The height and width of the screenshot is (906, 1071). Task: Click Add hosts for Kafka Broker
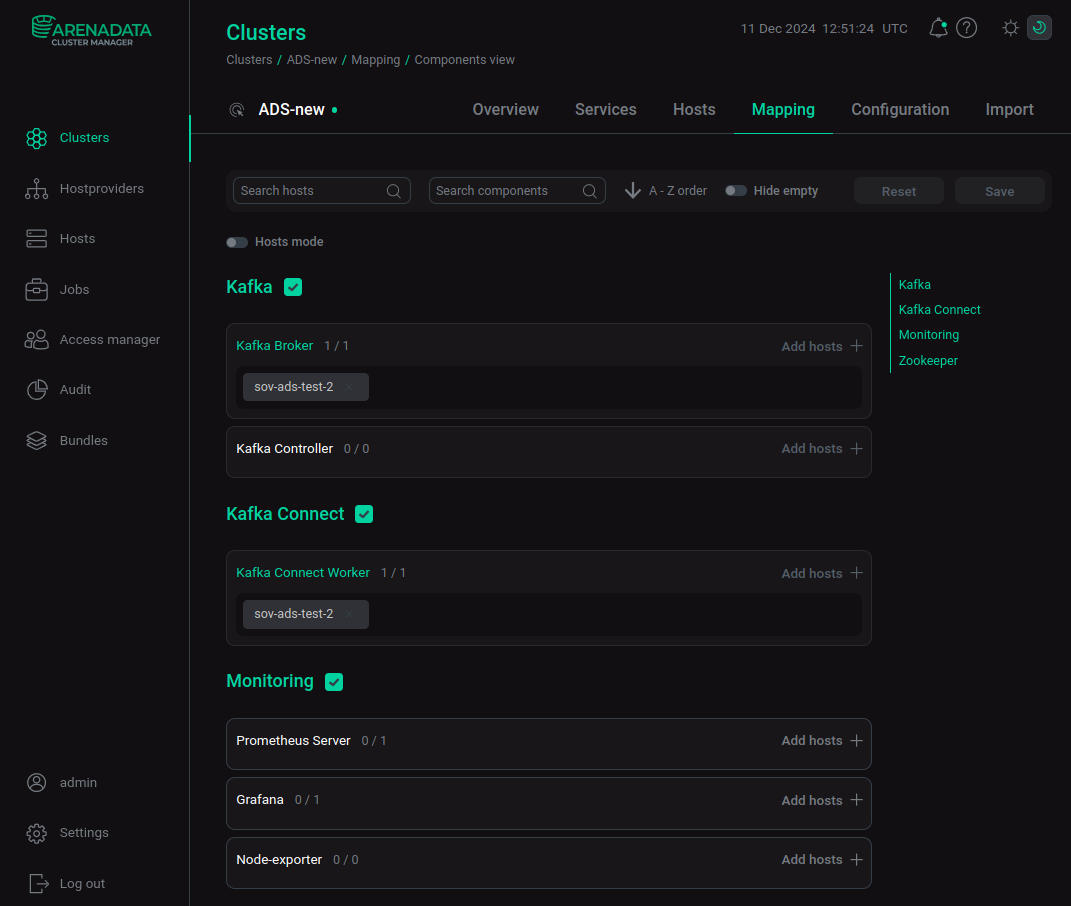point(812,346)
